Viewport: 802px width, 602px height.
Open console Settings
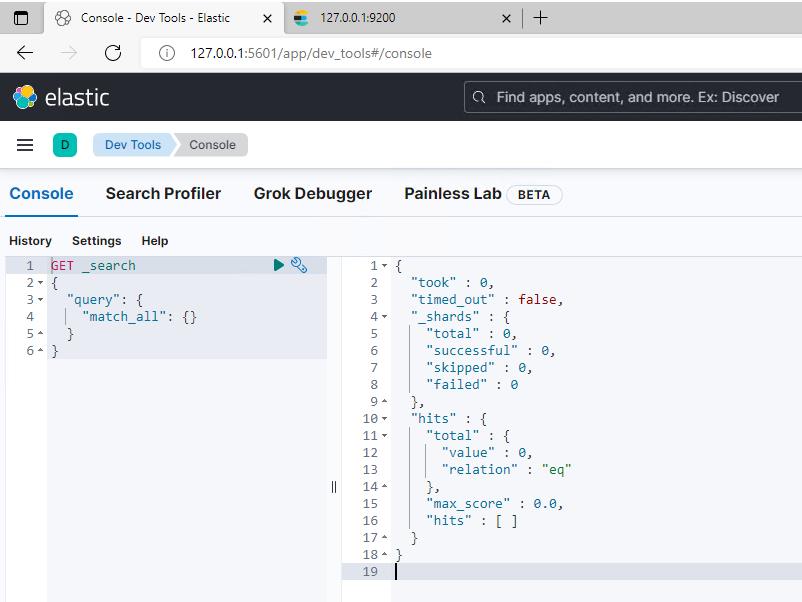[x=97, y=240]
